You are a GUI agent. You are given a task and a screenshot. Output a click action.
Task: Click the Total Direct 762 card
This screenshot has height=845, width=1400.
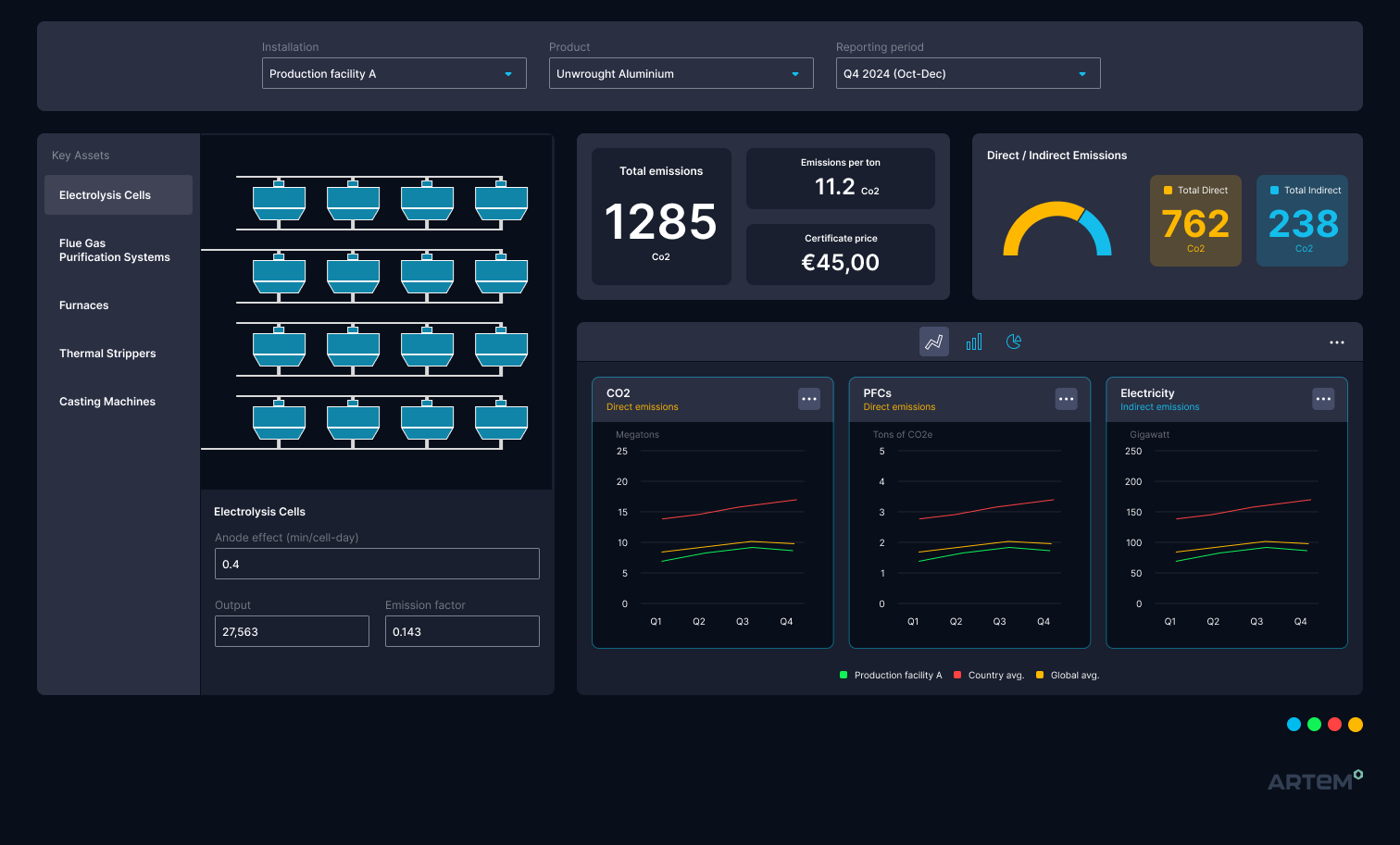[1195, 221]
